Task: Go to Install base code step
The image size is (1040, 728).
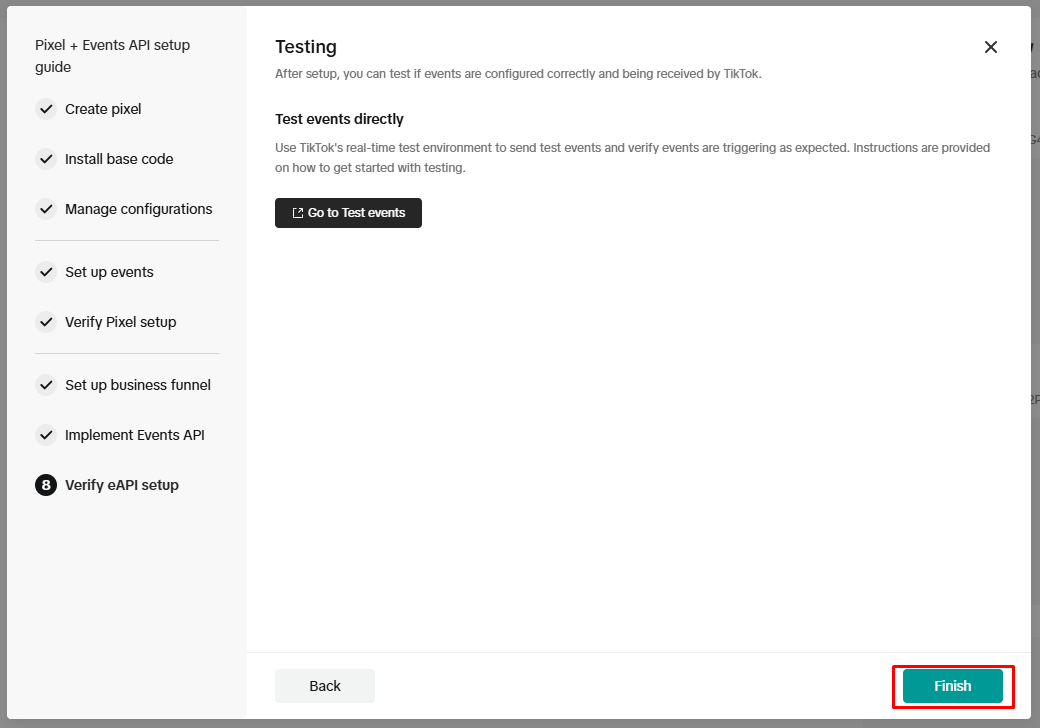Action: click(x=119, y=159)
